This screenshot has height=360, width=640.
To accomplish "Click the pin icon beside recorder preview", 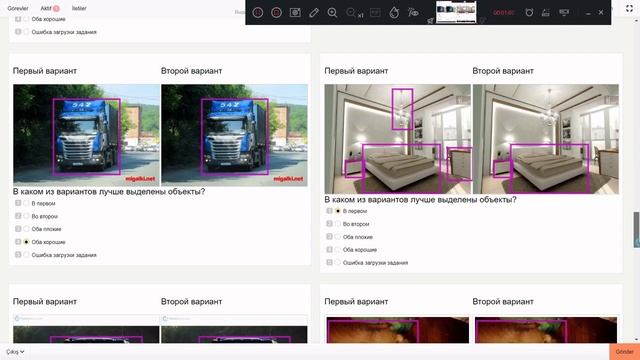I will click(430, 20).
